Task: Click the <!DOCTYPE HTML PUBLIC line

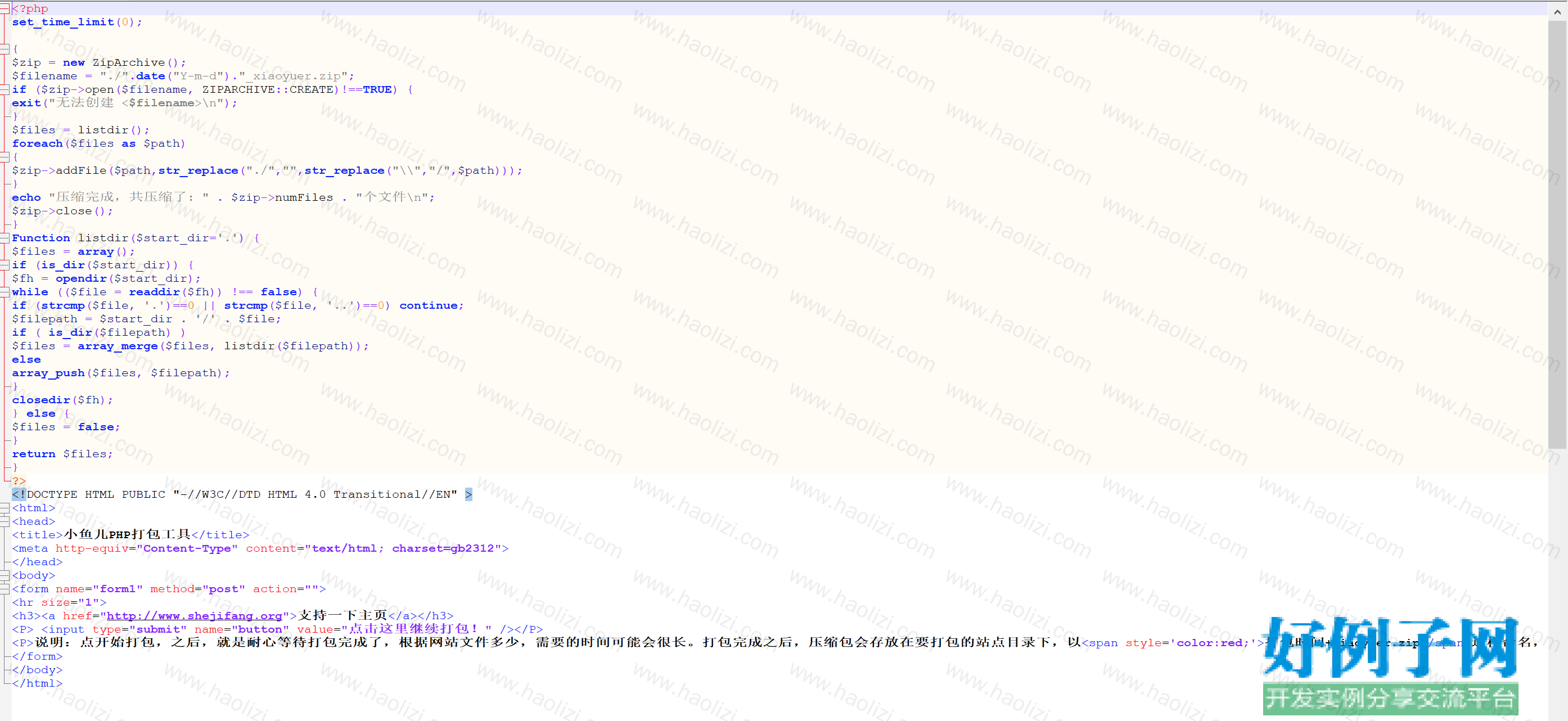Action: coord(242,495)
